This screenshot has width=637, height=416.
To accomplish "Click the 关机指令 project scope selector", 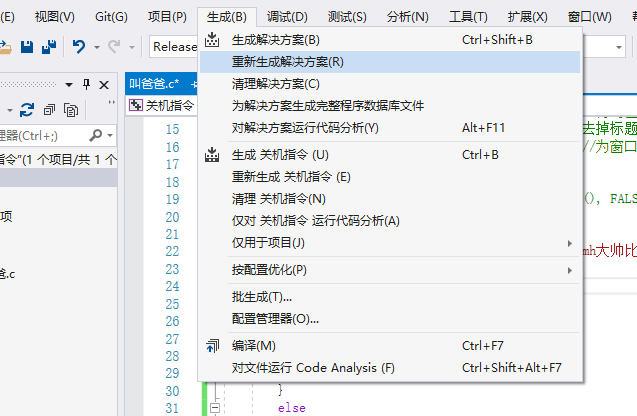I will (161, 106).
